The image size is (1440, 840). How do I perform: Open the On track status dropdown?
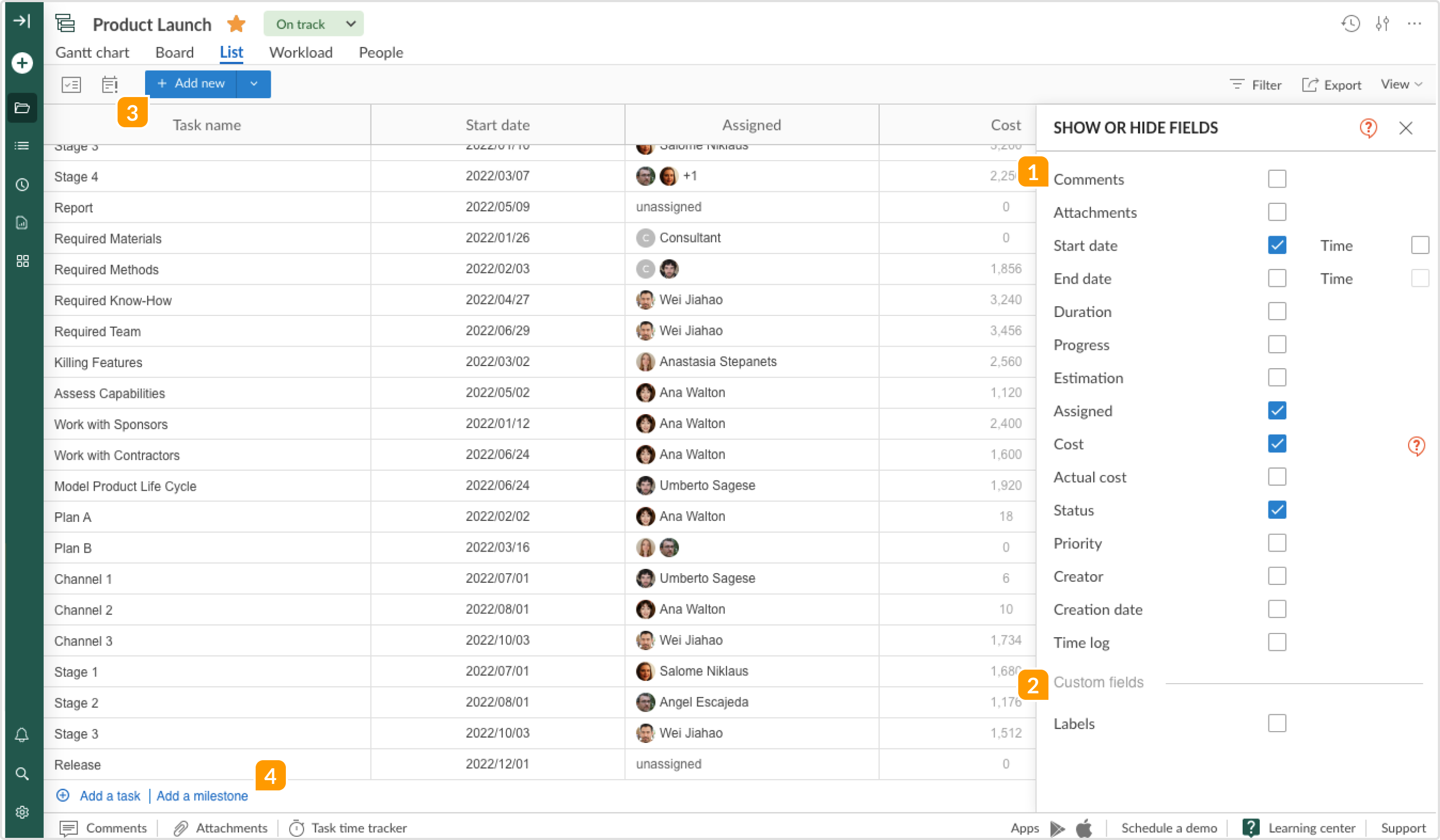point(313,23)
